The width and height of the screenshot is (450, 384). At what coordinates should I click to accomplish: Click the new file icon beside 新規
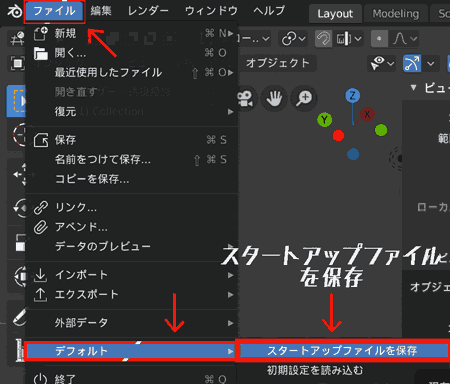41,34
